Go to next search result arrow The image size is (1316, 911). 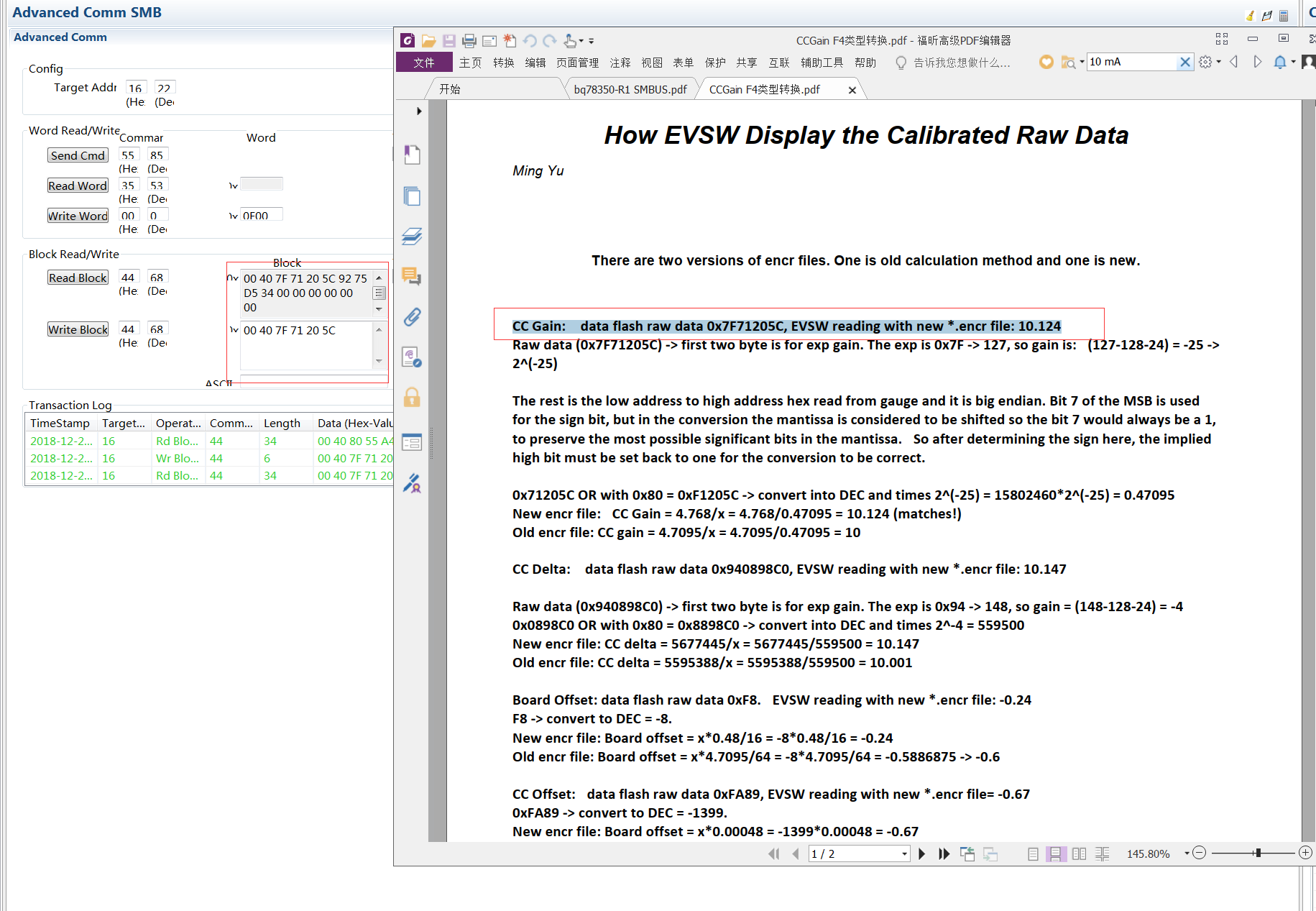(1257, 63)
